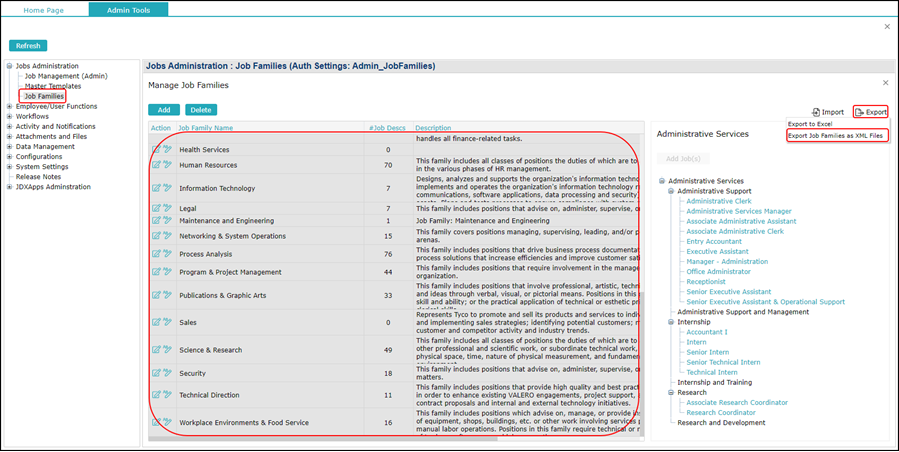
Task: Choose Export Job Families as XML Files
Action: pyautogui.click(x=836, y=135)
